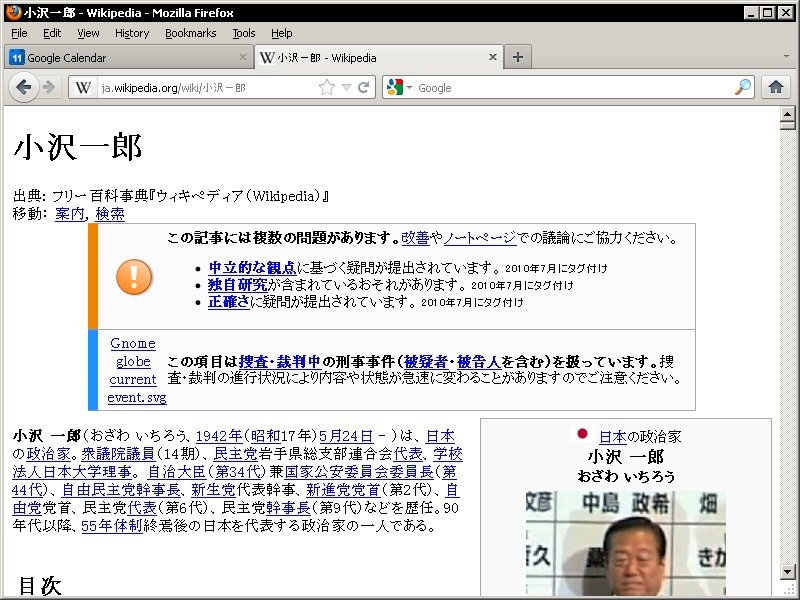Expand the list all tabs arrow

click(786, 57)
